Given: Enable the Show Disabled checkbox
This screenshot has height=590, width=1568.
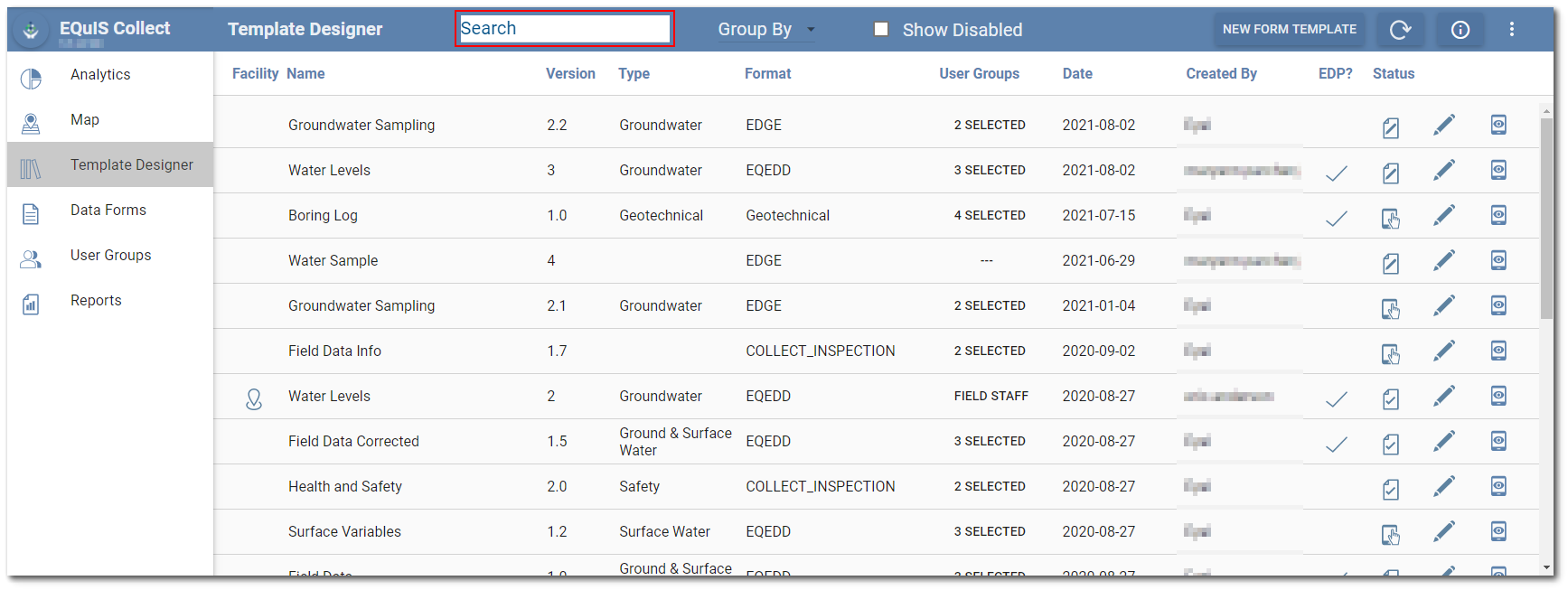Looking at the screenshot, I should [x=881, y=30].
